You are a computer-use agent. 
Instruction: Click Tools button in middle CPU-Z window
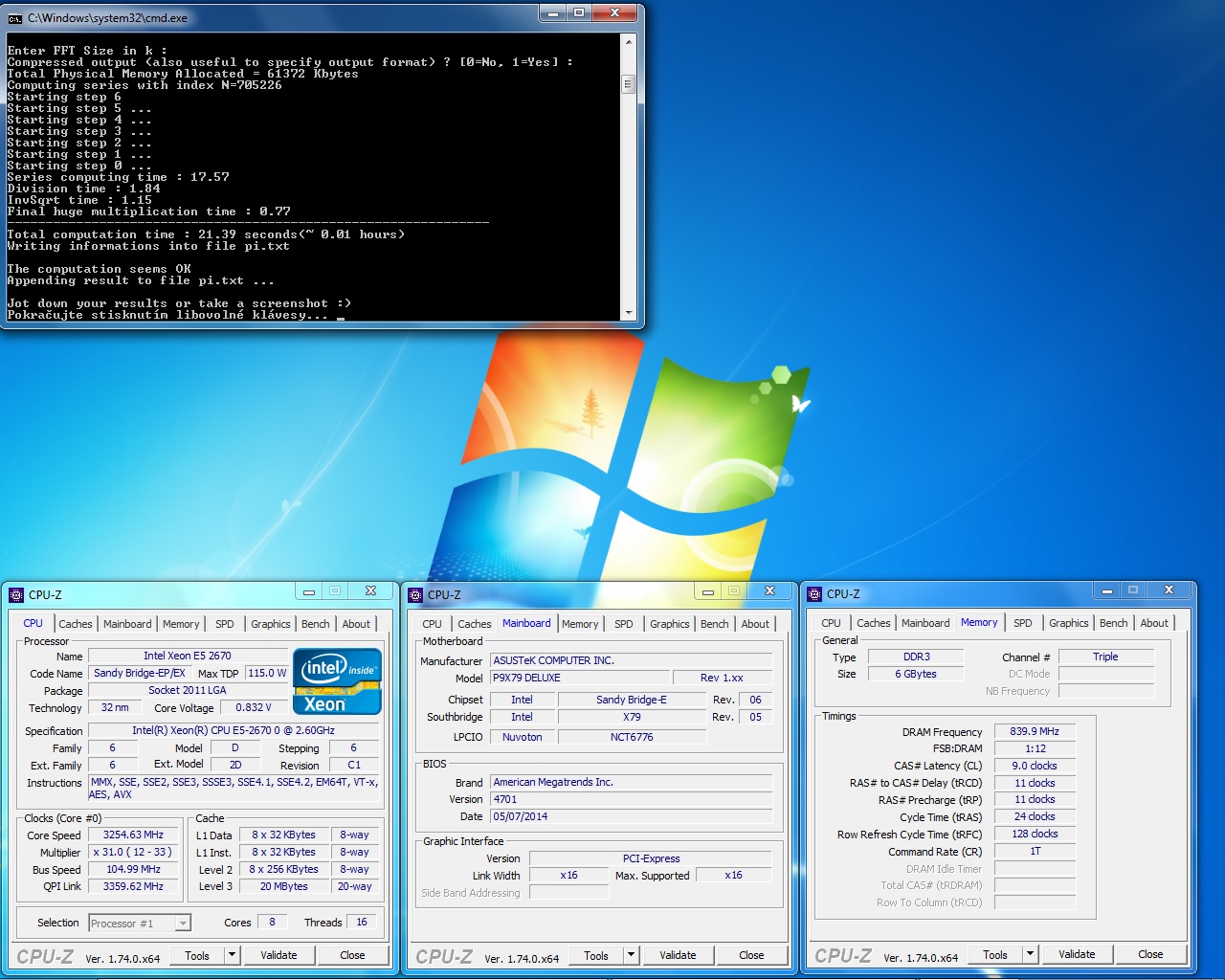coord(596,955)
